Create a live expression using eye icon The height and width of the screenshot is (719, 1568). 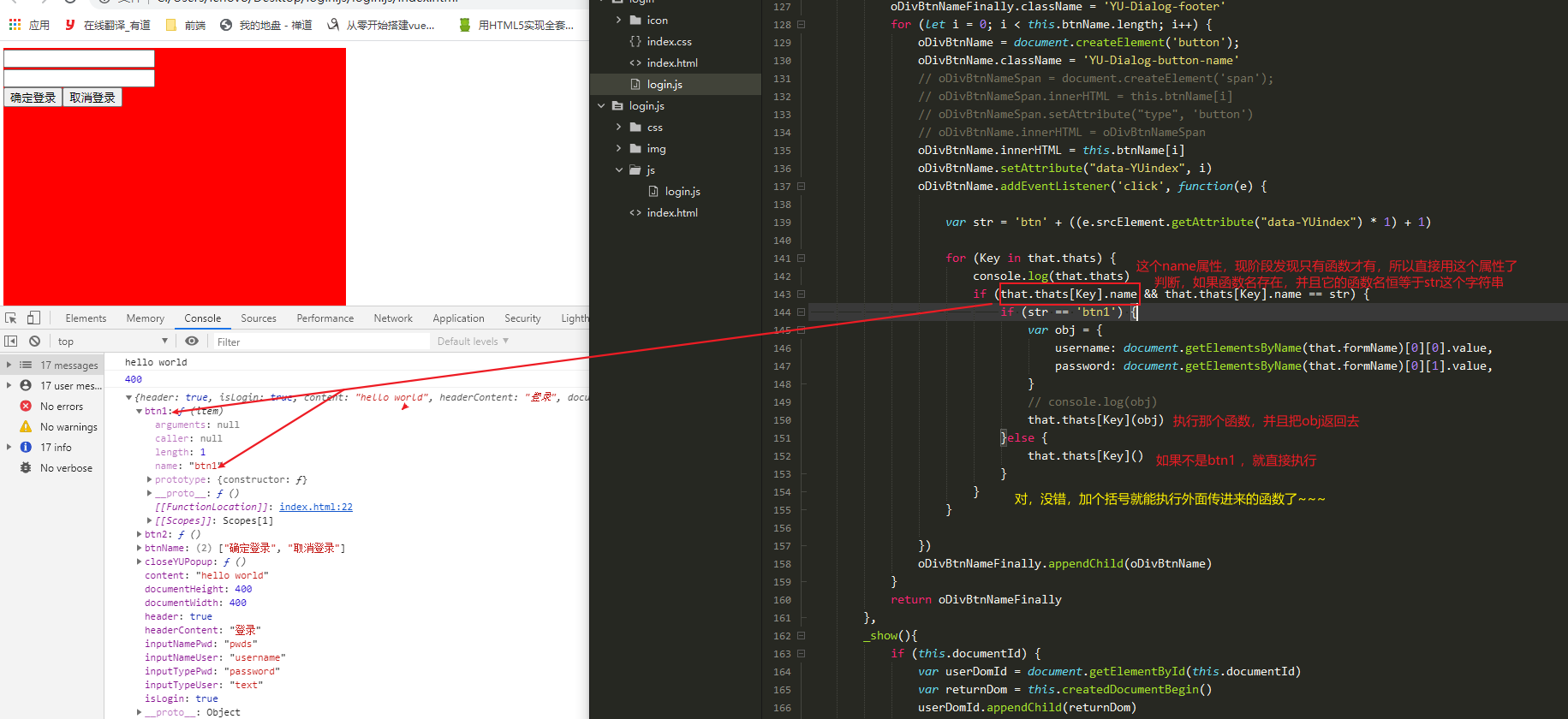coord(192,341)
